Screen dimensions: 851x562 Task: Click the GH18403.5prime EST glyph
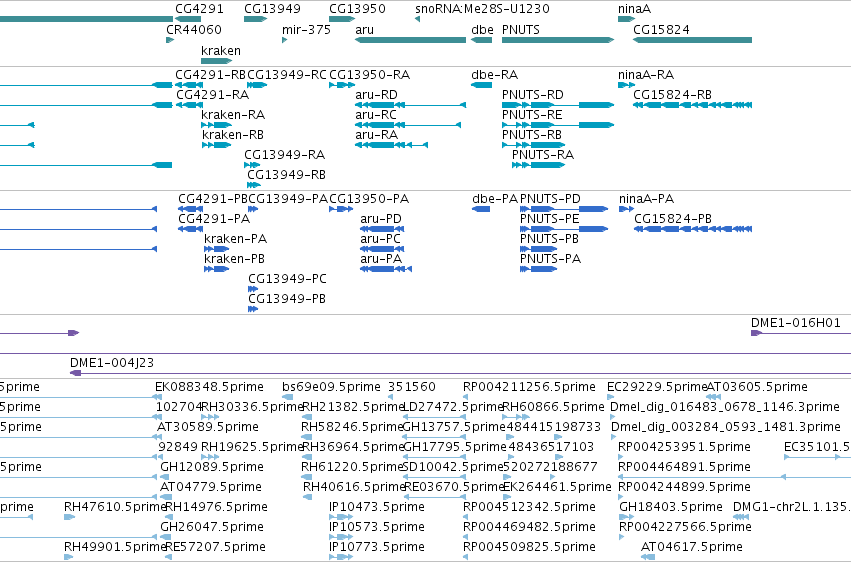tap(626, 517)
